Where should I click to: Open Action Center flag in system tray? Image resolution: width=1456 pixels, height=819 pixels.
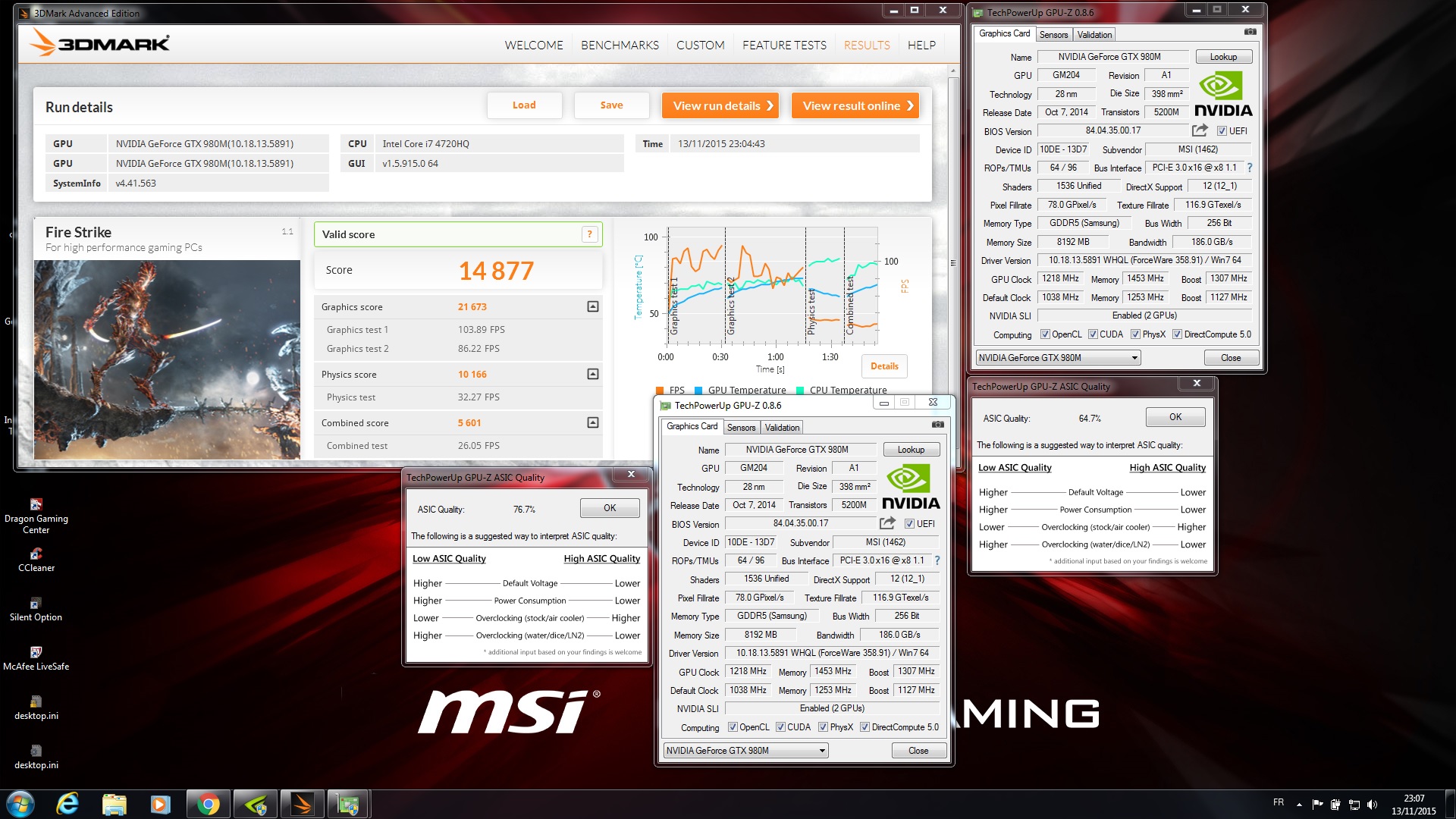coord(1317,805)
